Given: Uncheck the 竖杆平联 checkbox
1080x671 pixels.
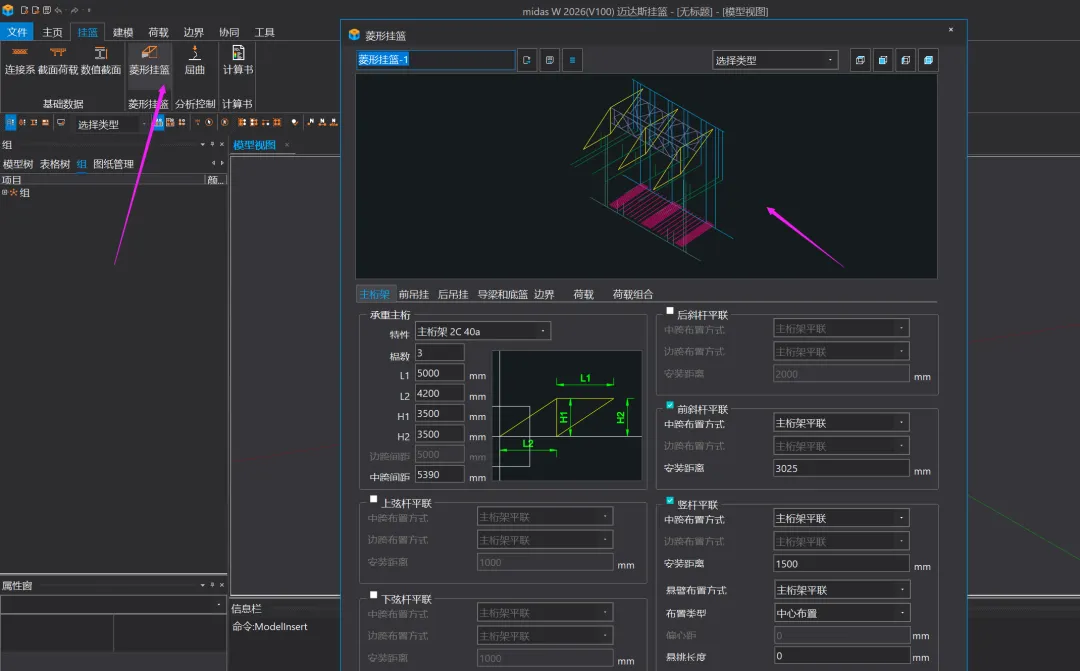Looking at the screenshot, I should tap(669, 501).
